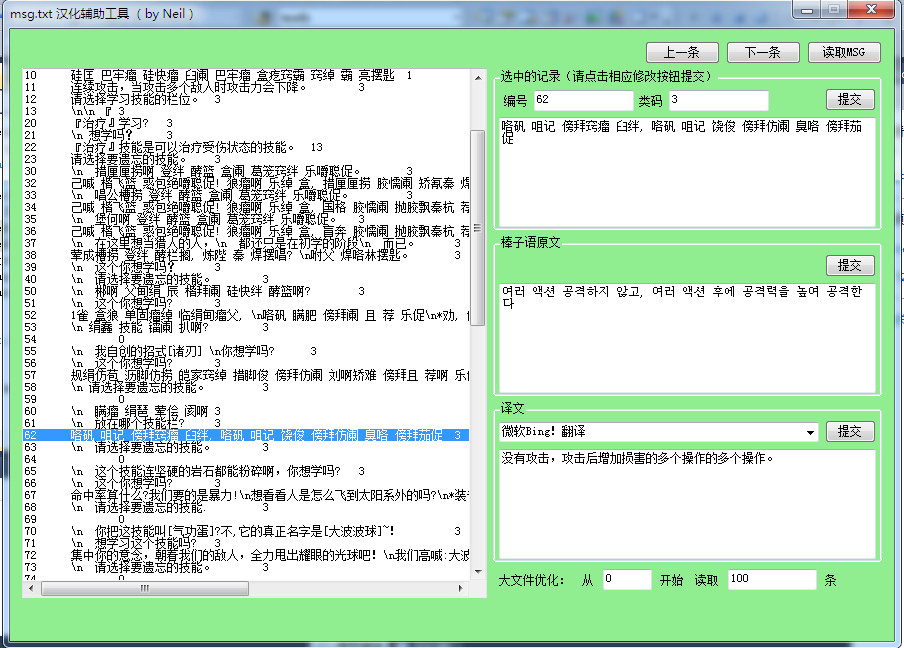This screenshot has height=648, width=904.
Task: Go to next entry with 下一条
Action: click(762, 52)
